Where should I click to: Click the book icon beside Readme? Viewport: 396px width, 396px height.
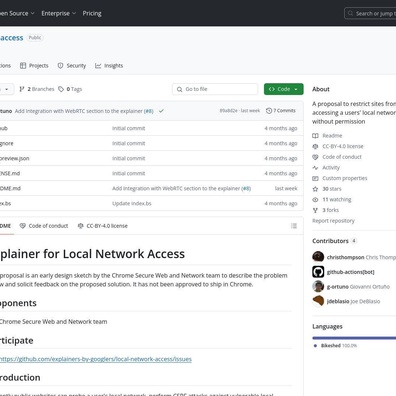[x=315, y=136]
